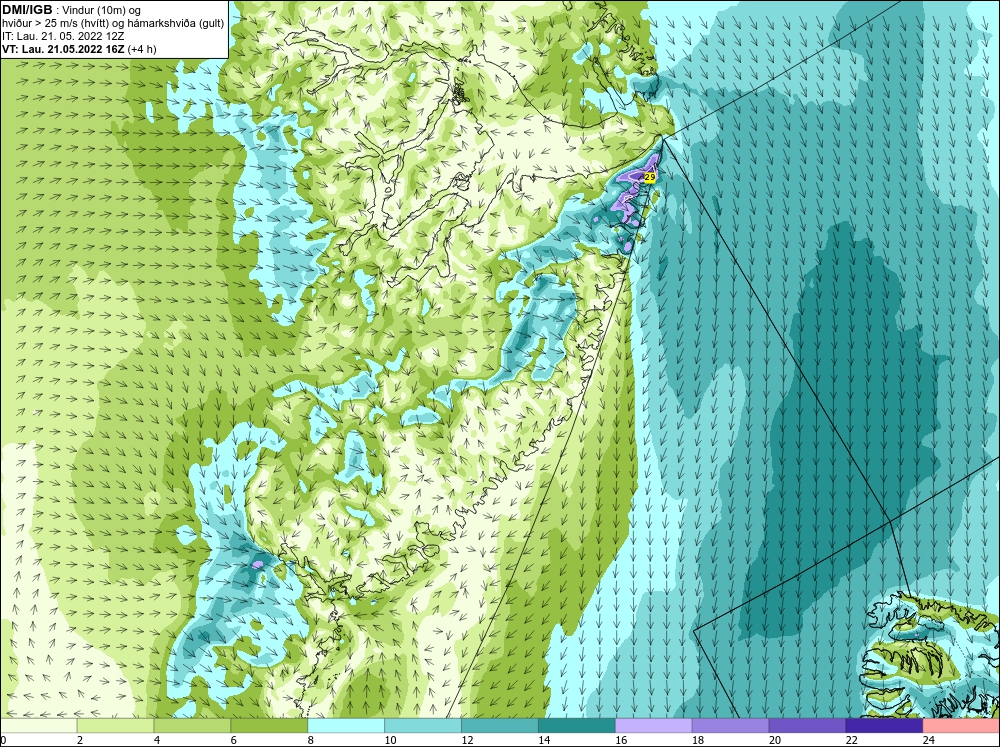Select the turquoise 10–12 legend swatch
Viewport: 1000px width, 747px height.
423,725
